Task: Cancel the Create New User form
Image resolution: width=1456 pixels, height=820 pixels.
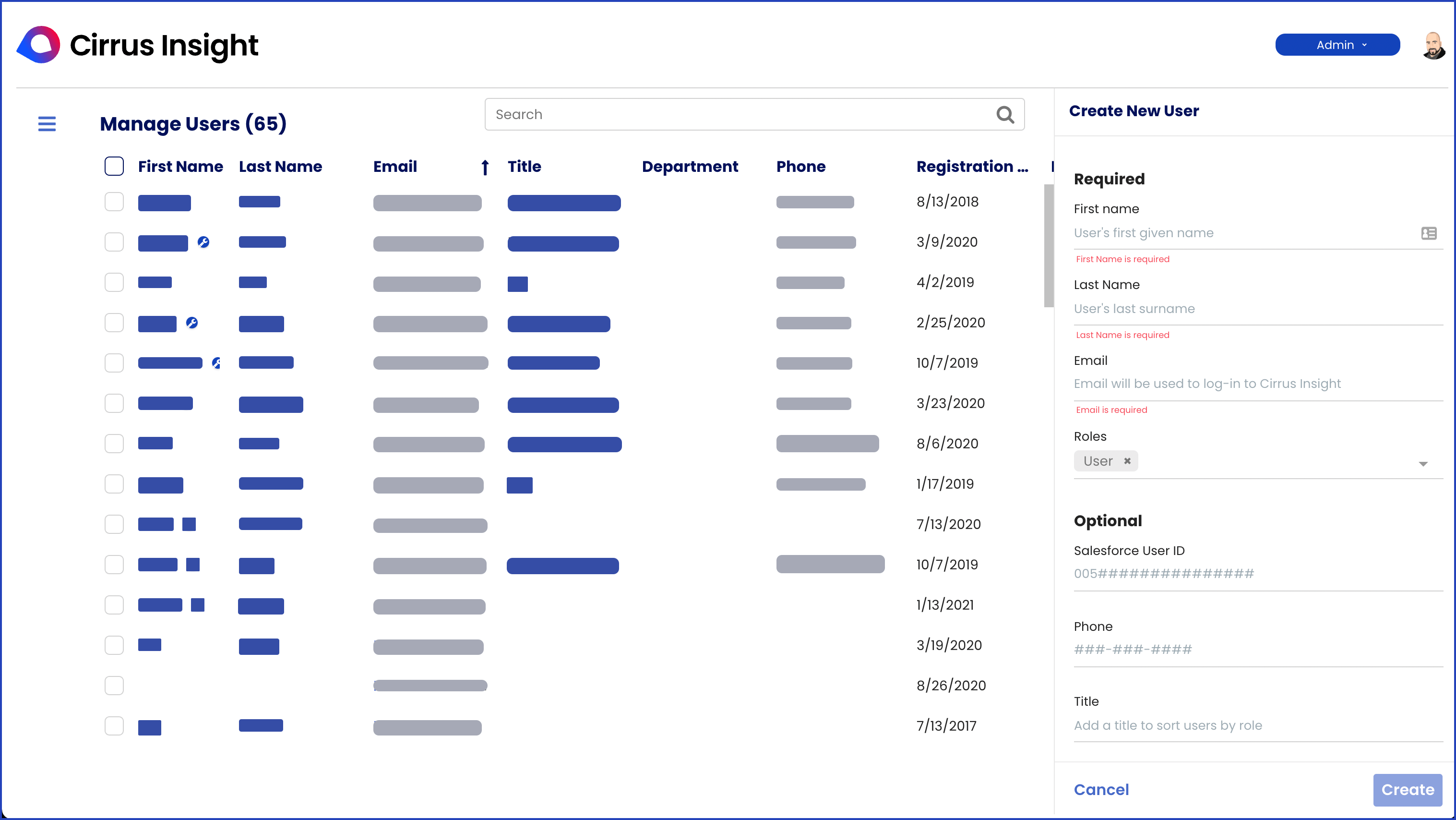Action: click(x=1100, y=789)
